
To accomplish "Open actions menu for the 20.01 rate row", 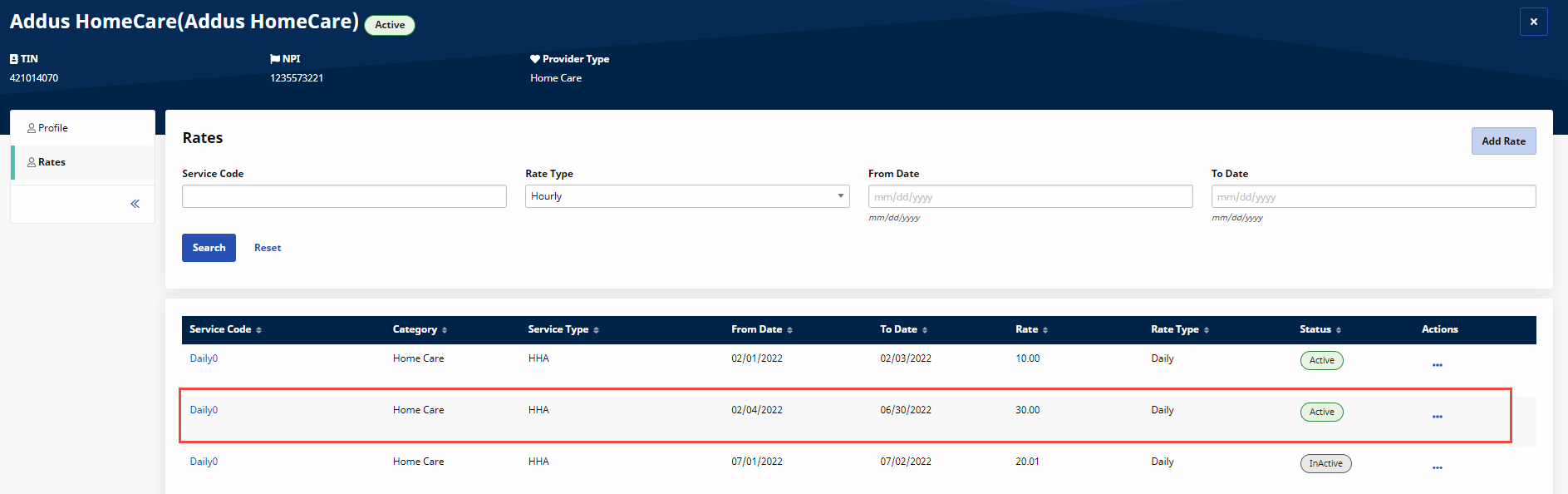I will 1437,468.
